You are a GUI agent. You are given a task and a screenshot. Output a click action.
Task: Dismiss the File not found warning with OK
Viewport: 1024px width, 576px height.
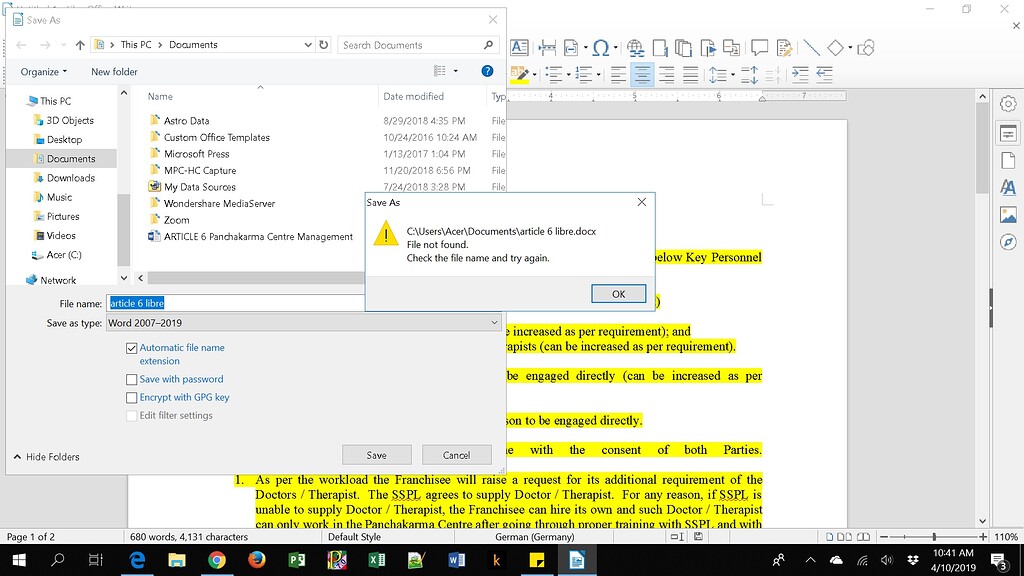click(x=618, y=293)
